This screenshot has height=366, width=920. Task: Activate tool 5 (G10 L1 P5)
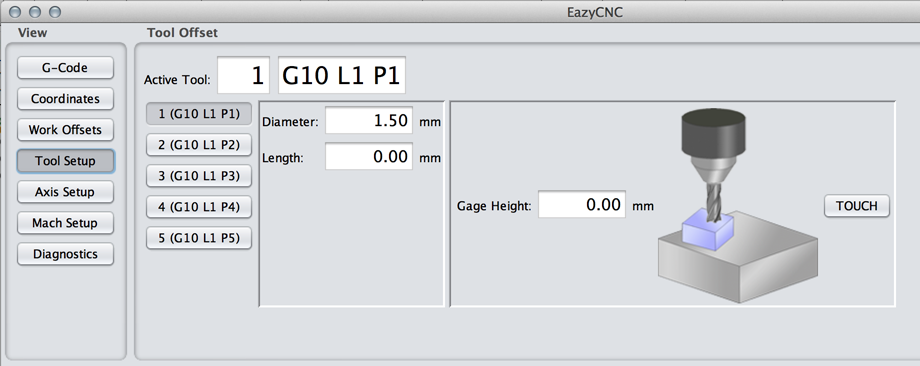199,238
